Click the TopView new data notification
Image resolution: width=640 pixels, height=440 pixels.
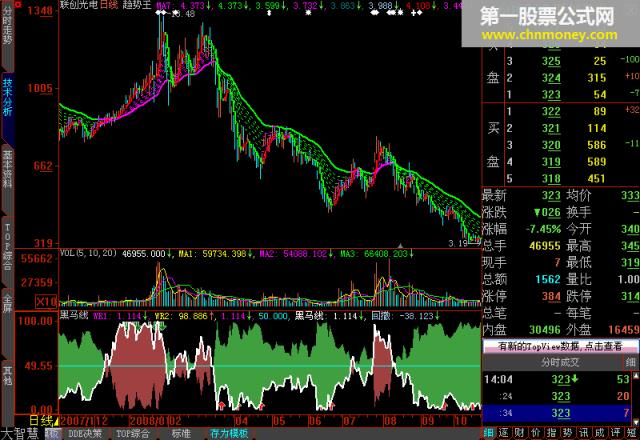(x=560, y=346)
